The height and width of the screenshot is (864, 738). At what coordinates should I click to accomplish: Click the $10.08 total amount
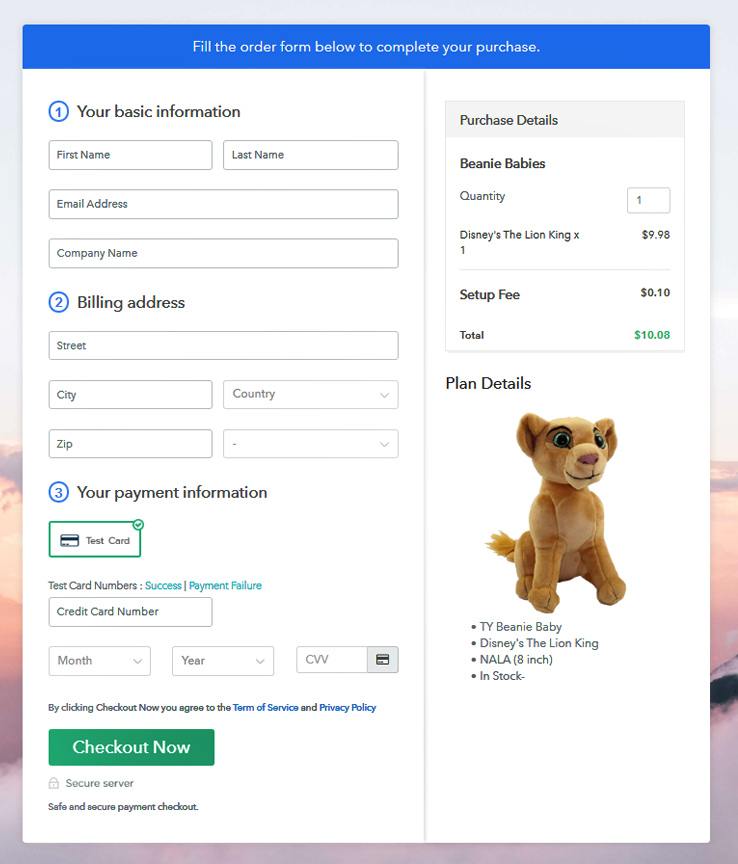(x=652, y=335)
